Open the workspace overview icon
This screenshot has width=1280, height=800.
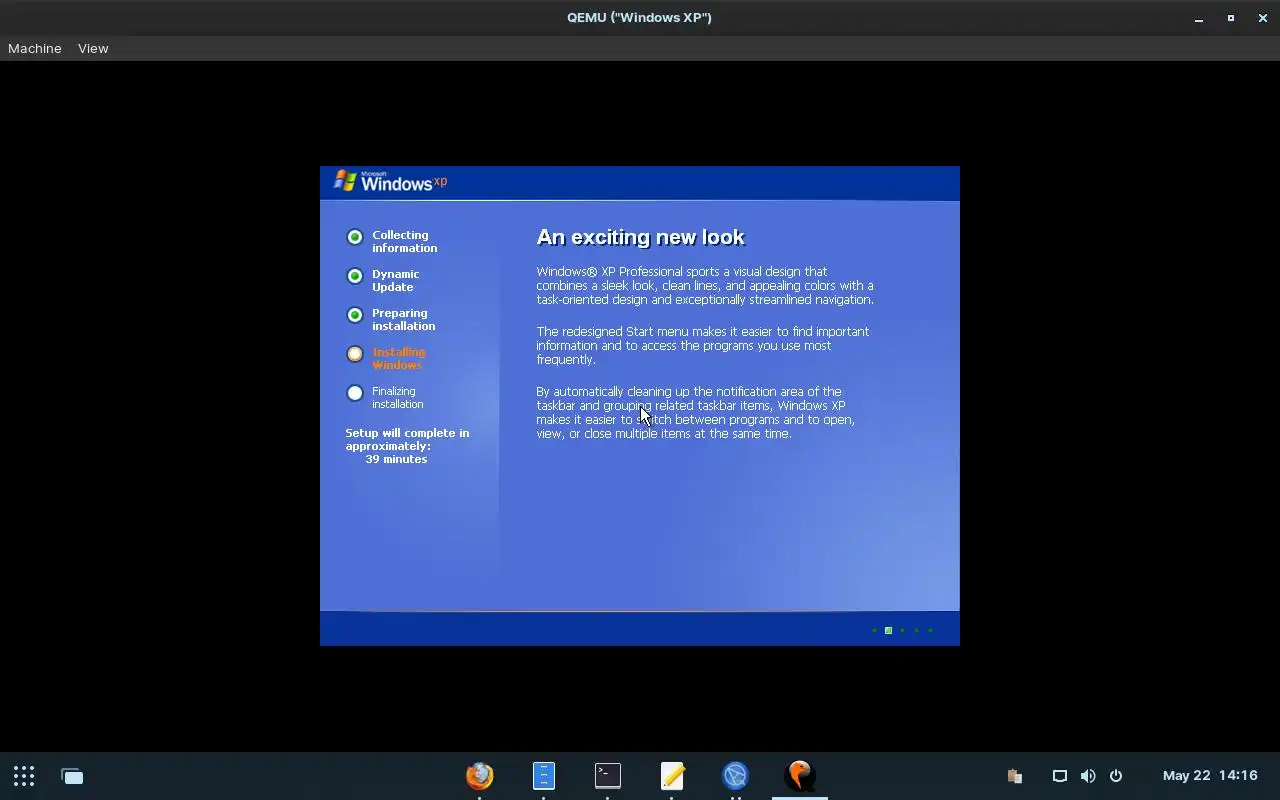tap(72, 776)
